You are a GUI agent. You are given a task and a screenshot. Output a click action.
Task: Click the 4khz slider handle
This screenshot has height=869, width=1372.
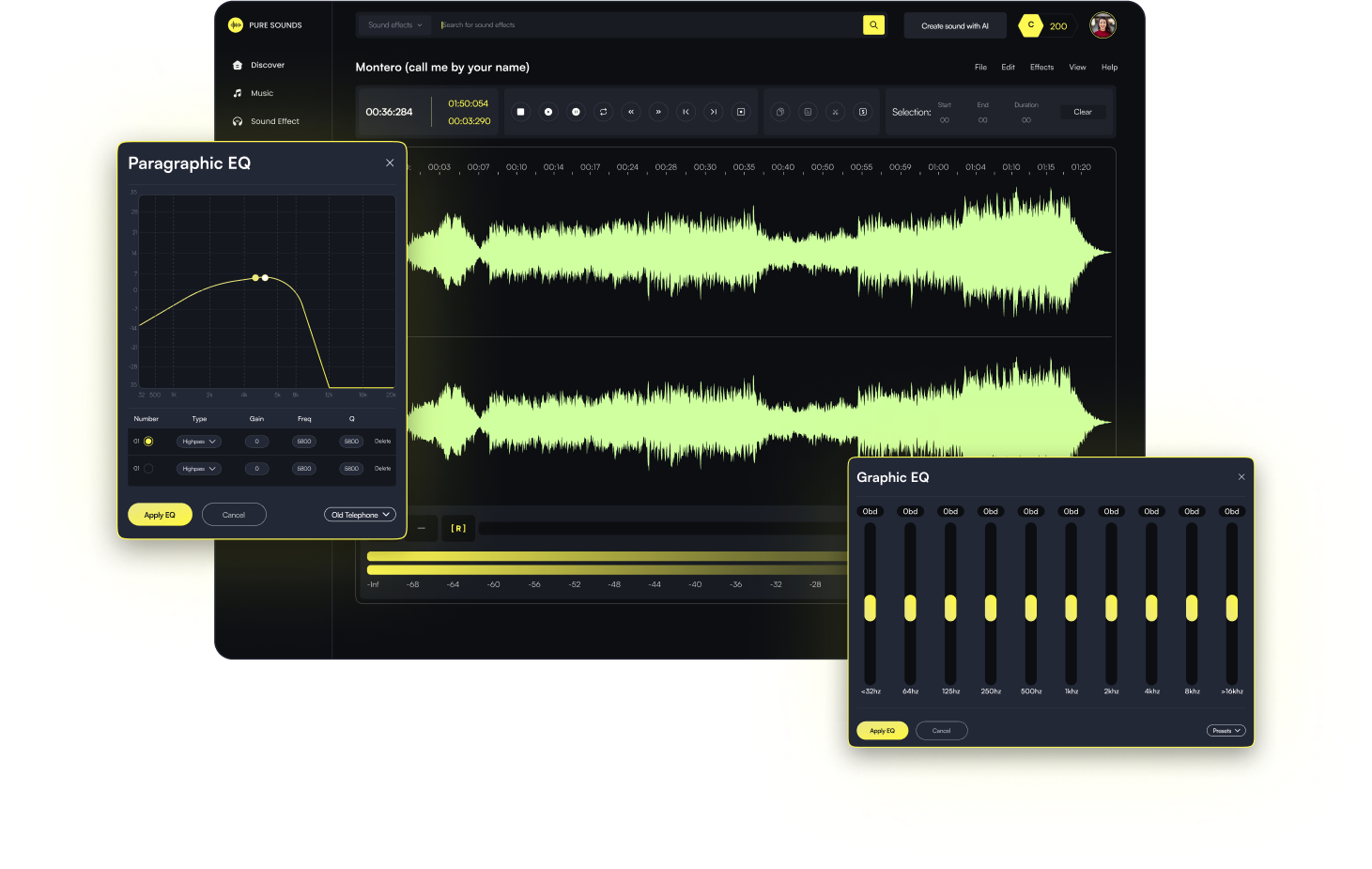tap(1151, 608)
